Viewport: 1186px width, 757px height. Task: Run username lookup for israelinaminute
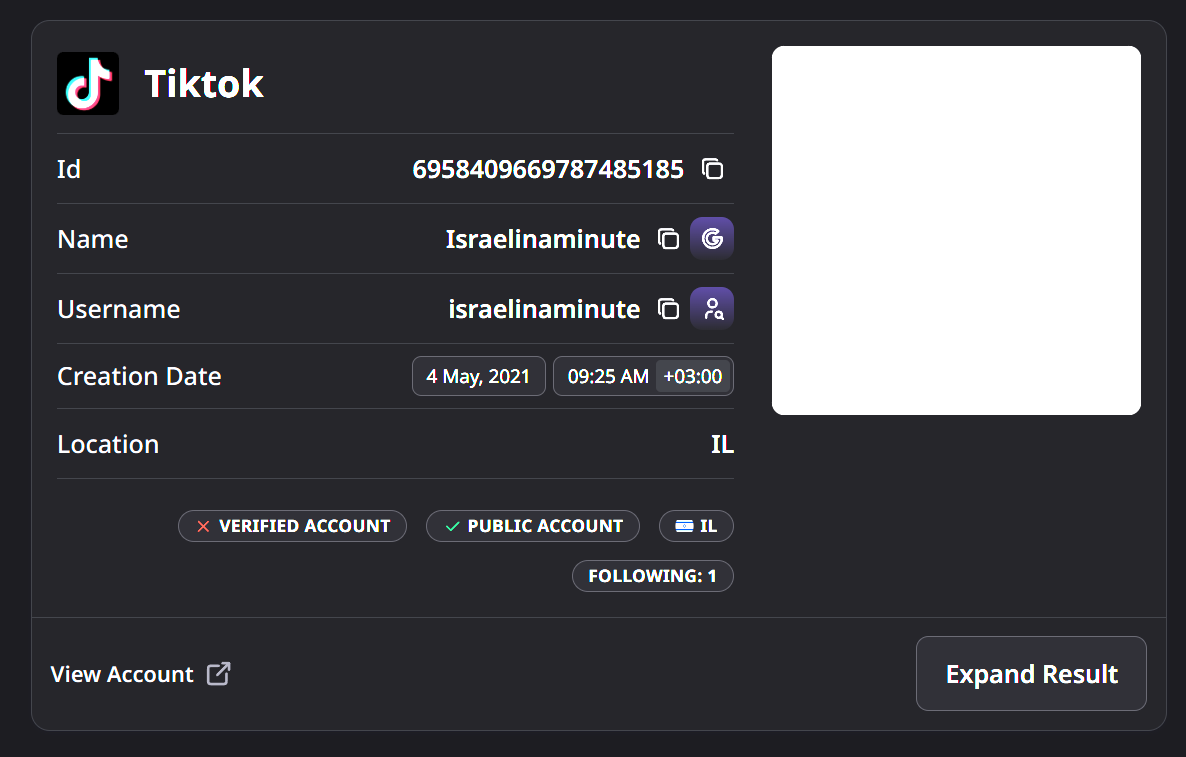(712, 309)
